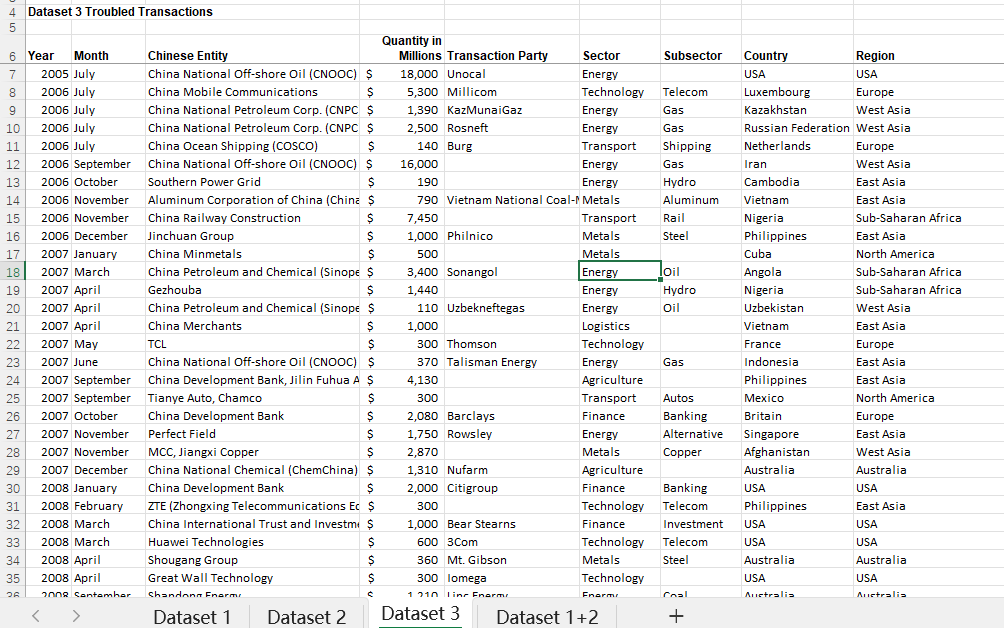This screenshot has width=1004, height=628.
Task: Select the China Minmetals cell
Action: [252, 254]
